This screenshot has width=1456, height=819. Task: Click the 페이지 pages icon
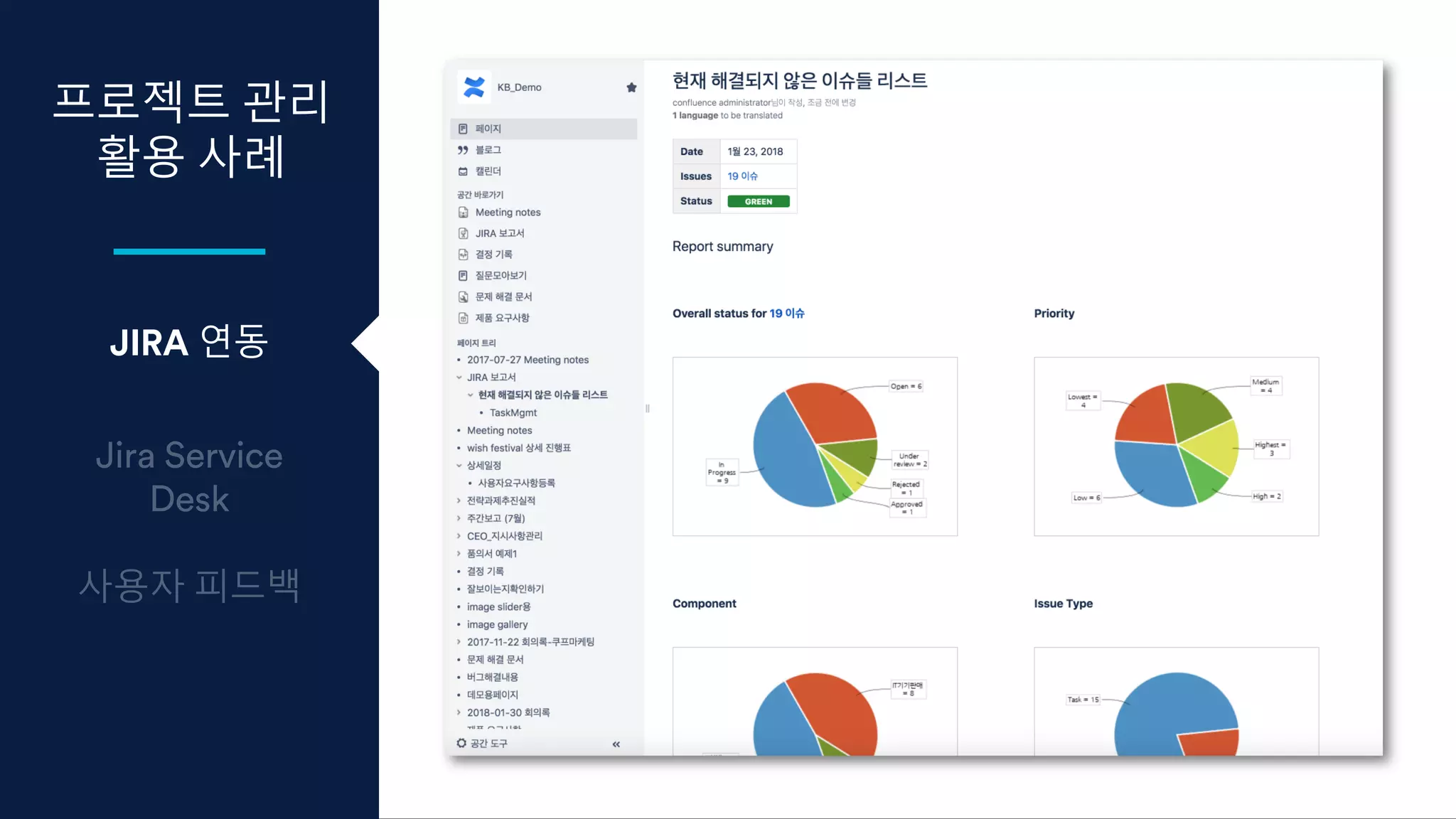[463, 129]
